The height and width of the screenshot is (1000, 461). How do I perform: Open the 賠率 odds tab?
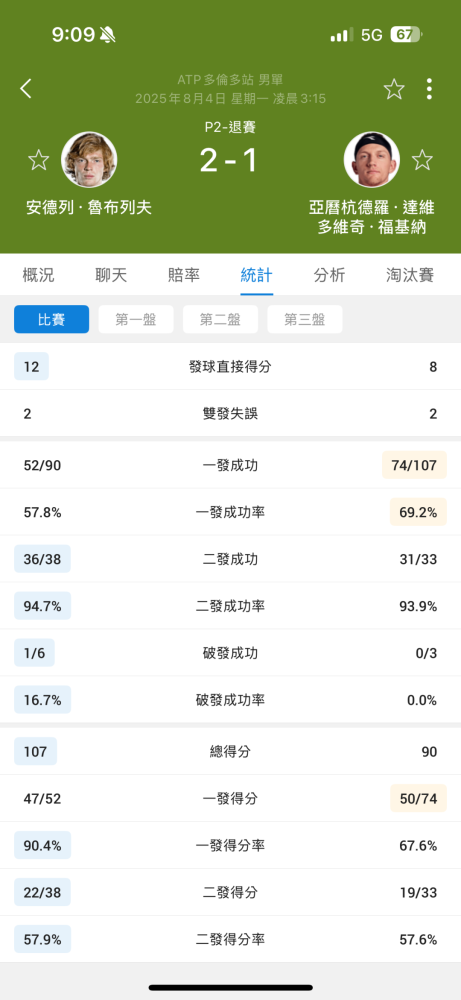184,275
